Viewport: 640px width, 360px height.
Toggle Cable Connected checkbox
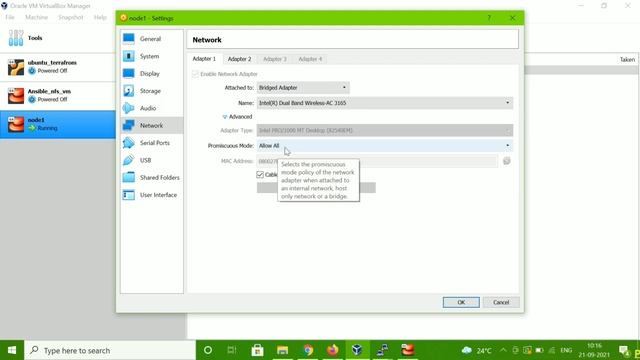(x=260, y=175)
